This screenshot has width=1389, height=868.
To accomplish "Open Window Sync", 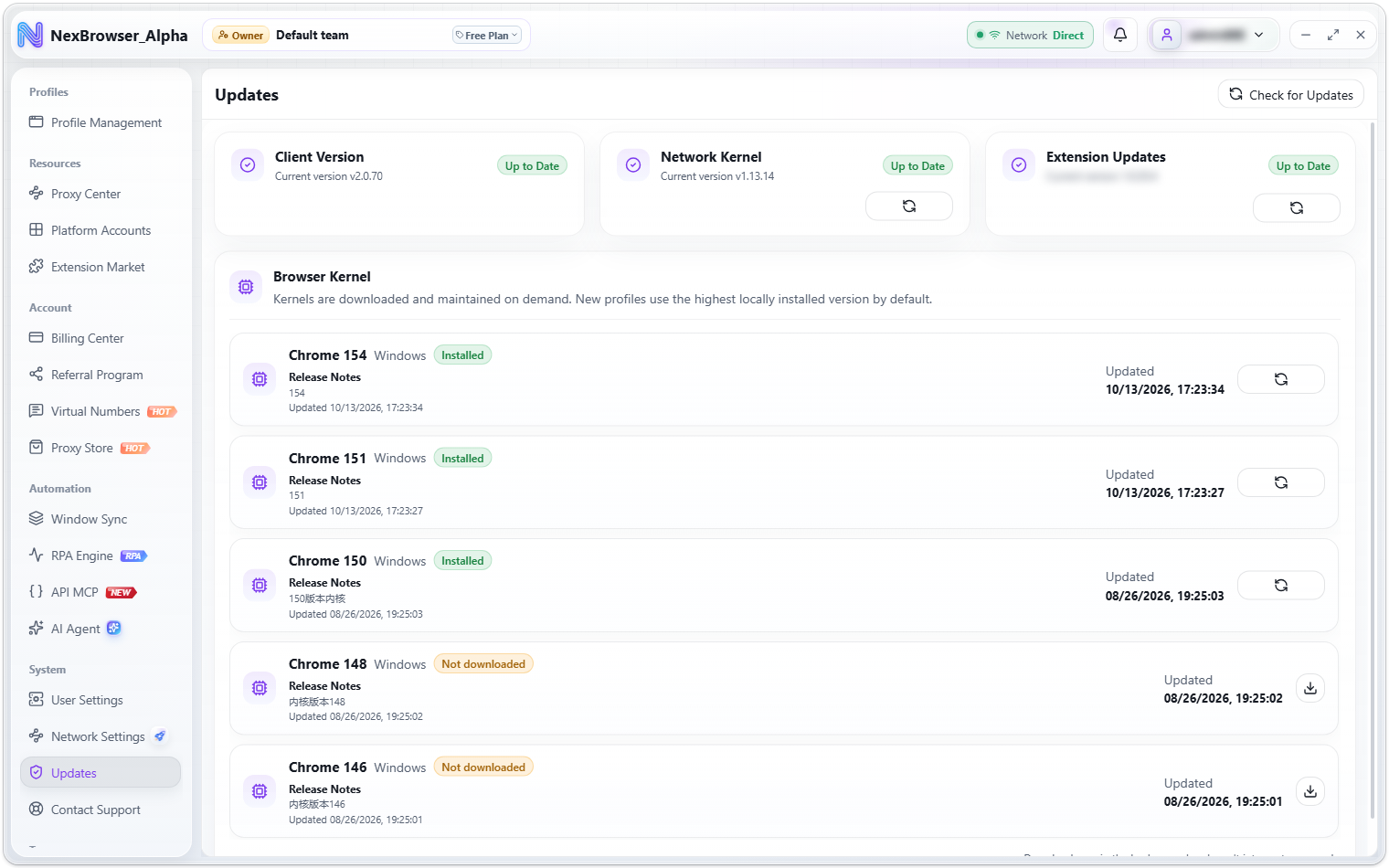I will 101,519.
